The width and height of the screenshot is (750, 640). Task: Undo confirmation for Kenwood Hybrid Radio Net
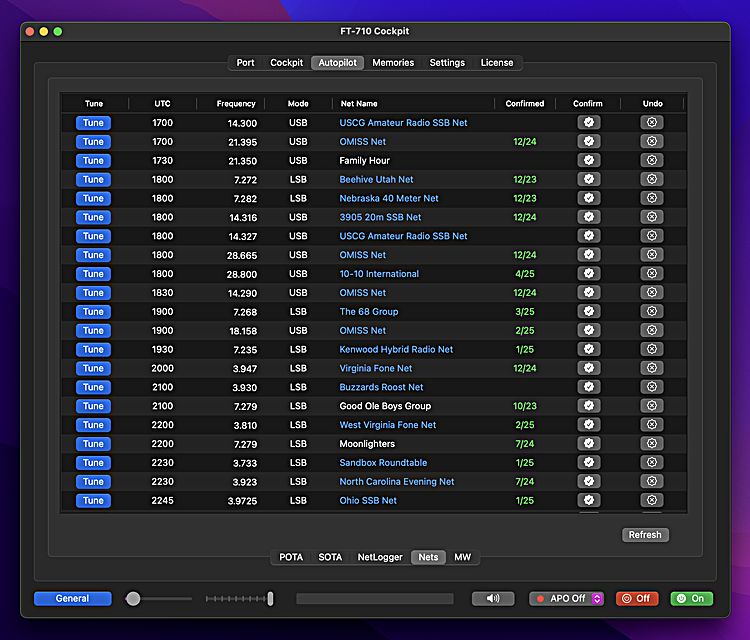[x=651, y=349]
